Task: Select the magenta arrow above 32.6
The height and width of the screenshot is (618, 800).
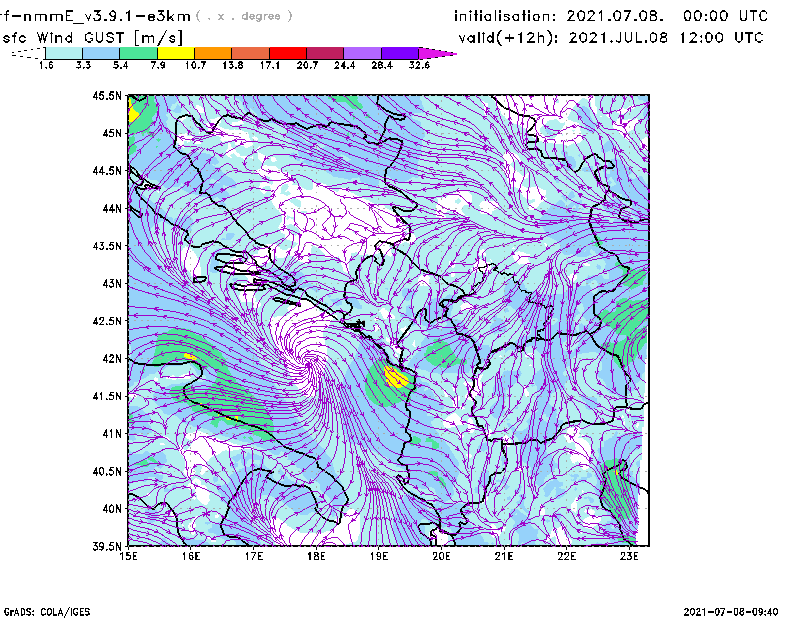Action: [x=437, y=53]
